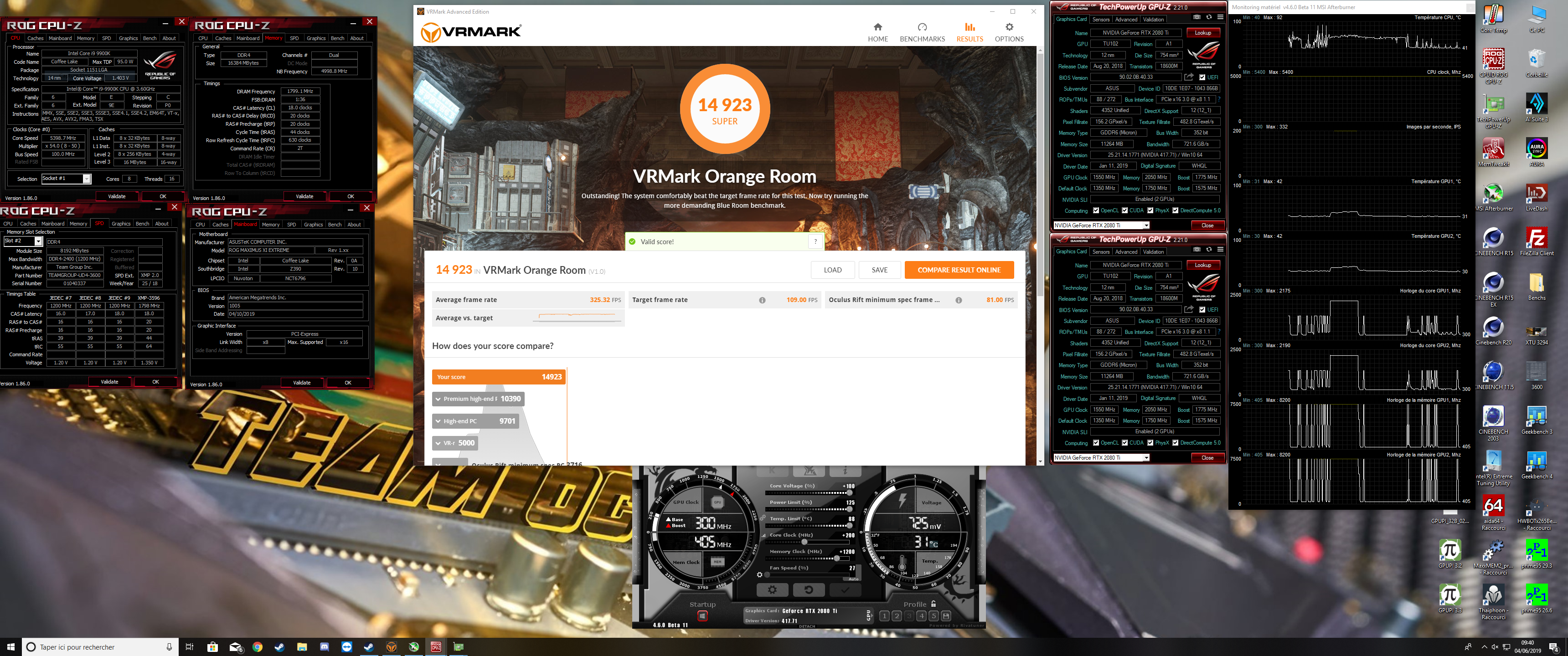Viewport: 1568px width, 656px height.
Task: Open Afterburner OC Scanner button
Action: (809, 471)
